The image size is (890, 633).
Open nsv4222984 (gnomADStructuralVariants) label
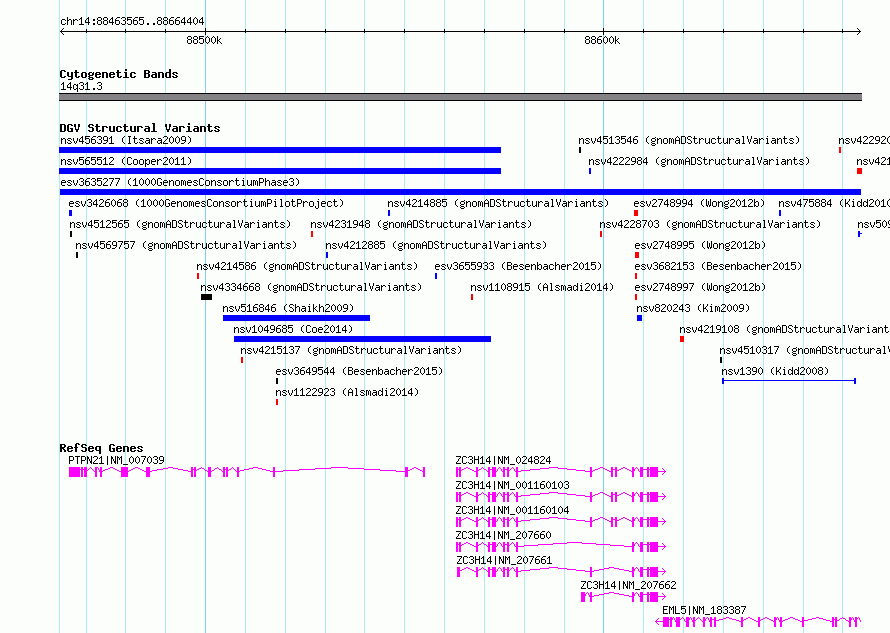[x=699, y=161]
